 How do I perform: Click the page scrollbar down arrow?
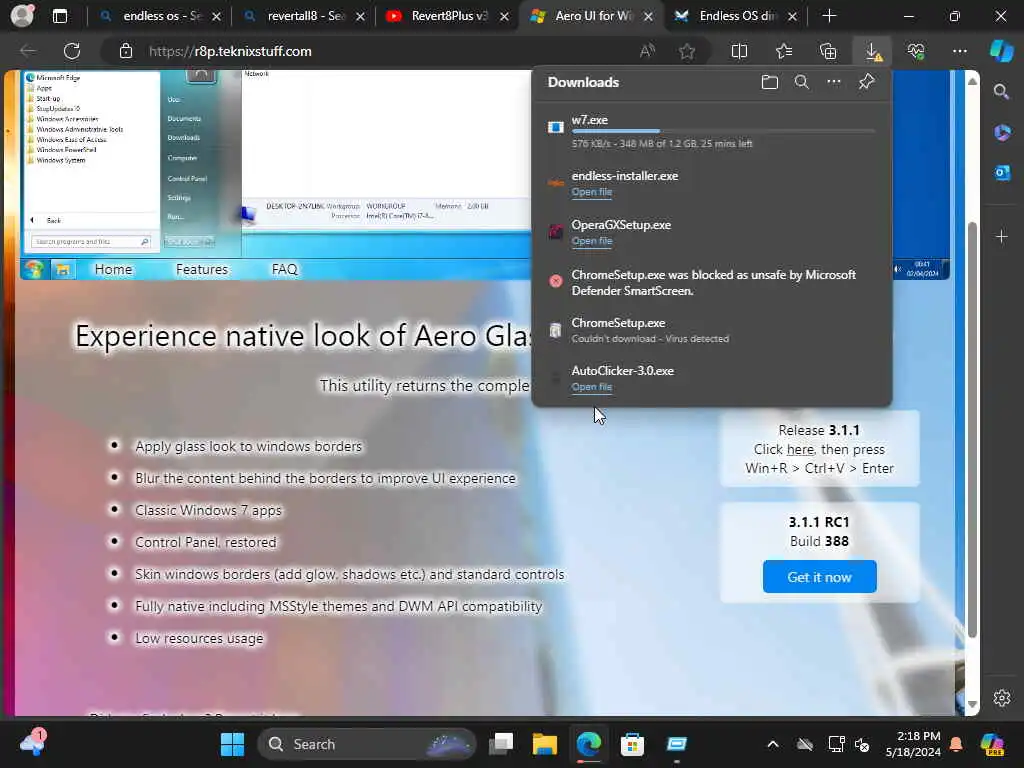[x=972, y=705]
